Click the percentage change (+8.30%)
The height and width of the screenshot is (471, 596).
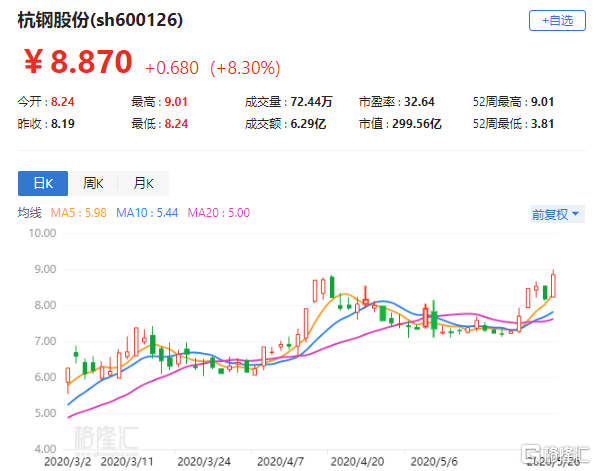coord(245,68)
